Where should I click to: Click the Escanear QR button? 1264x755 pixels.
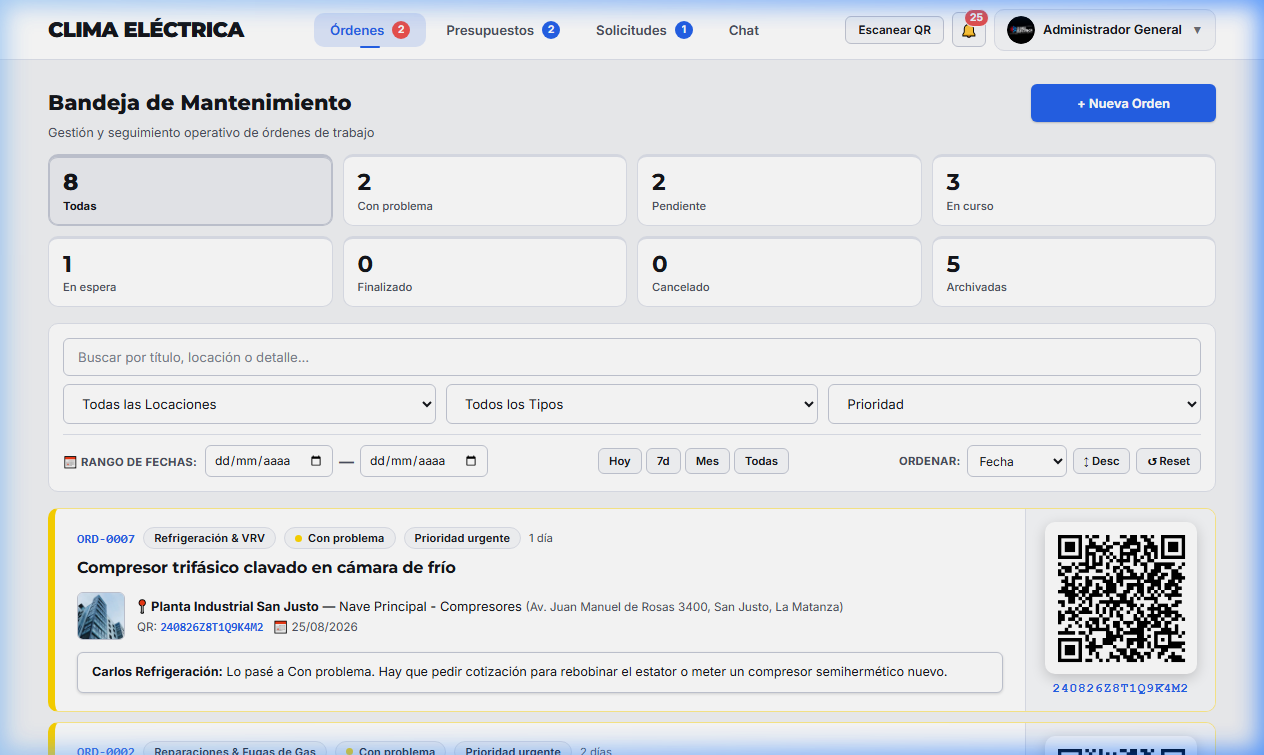point(894,30)
